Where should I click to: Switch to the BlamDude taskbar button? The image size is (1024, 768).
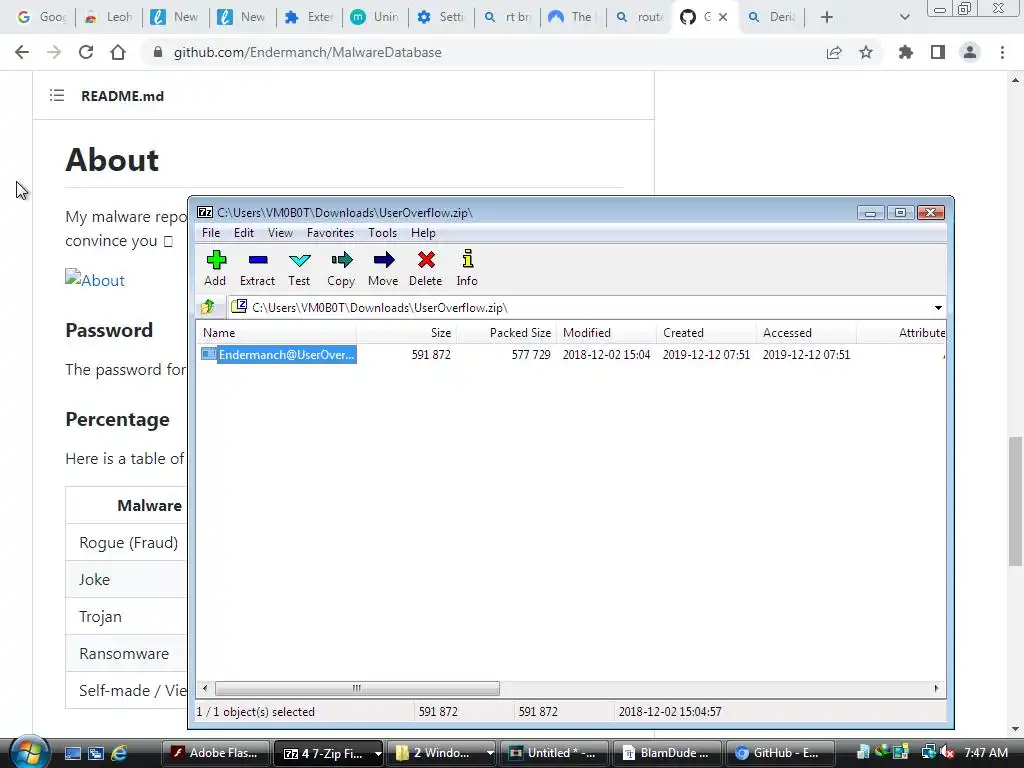point(667,753)
